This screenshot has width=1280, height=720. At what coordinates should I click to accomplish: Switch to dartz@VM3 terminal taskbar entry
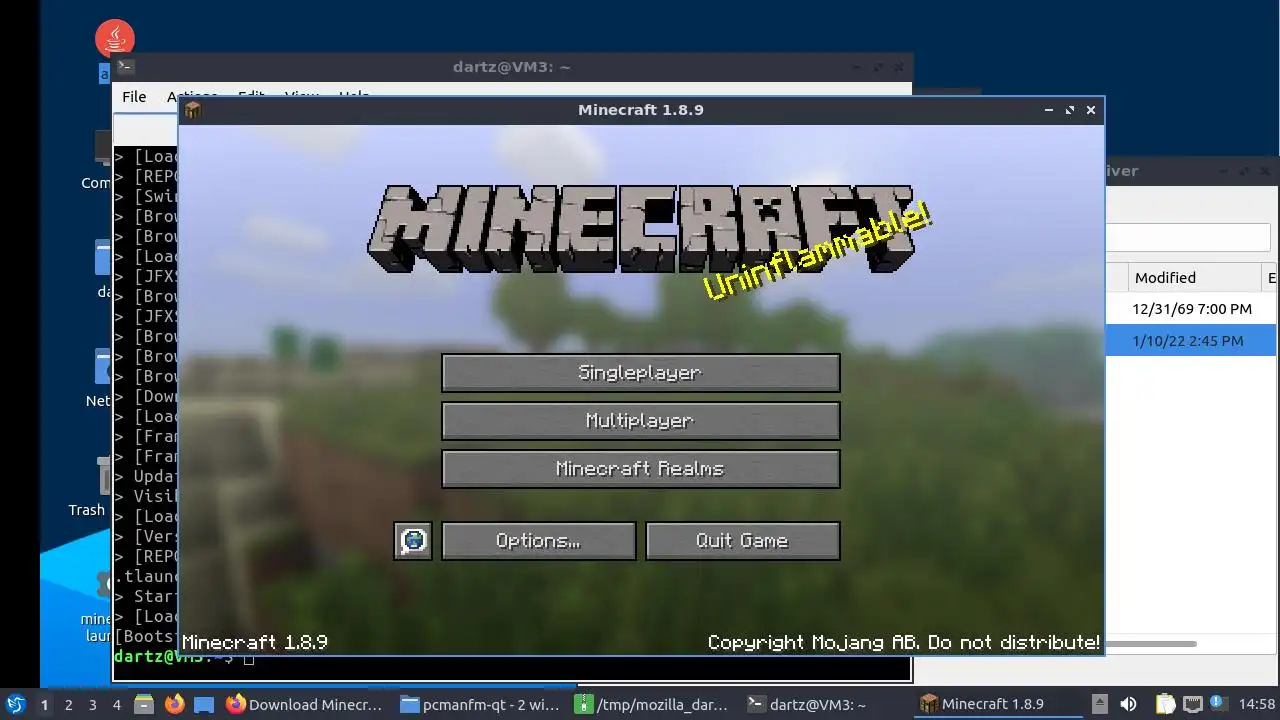(x=827, y=705)
